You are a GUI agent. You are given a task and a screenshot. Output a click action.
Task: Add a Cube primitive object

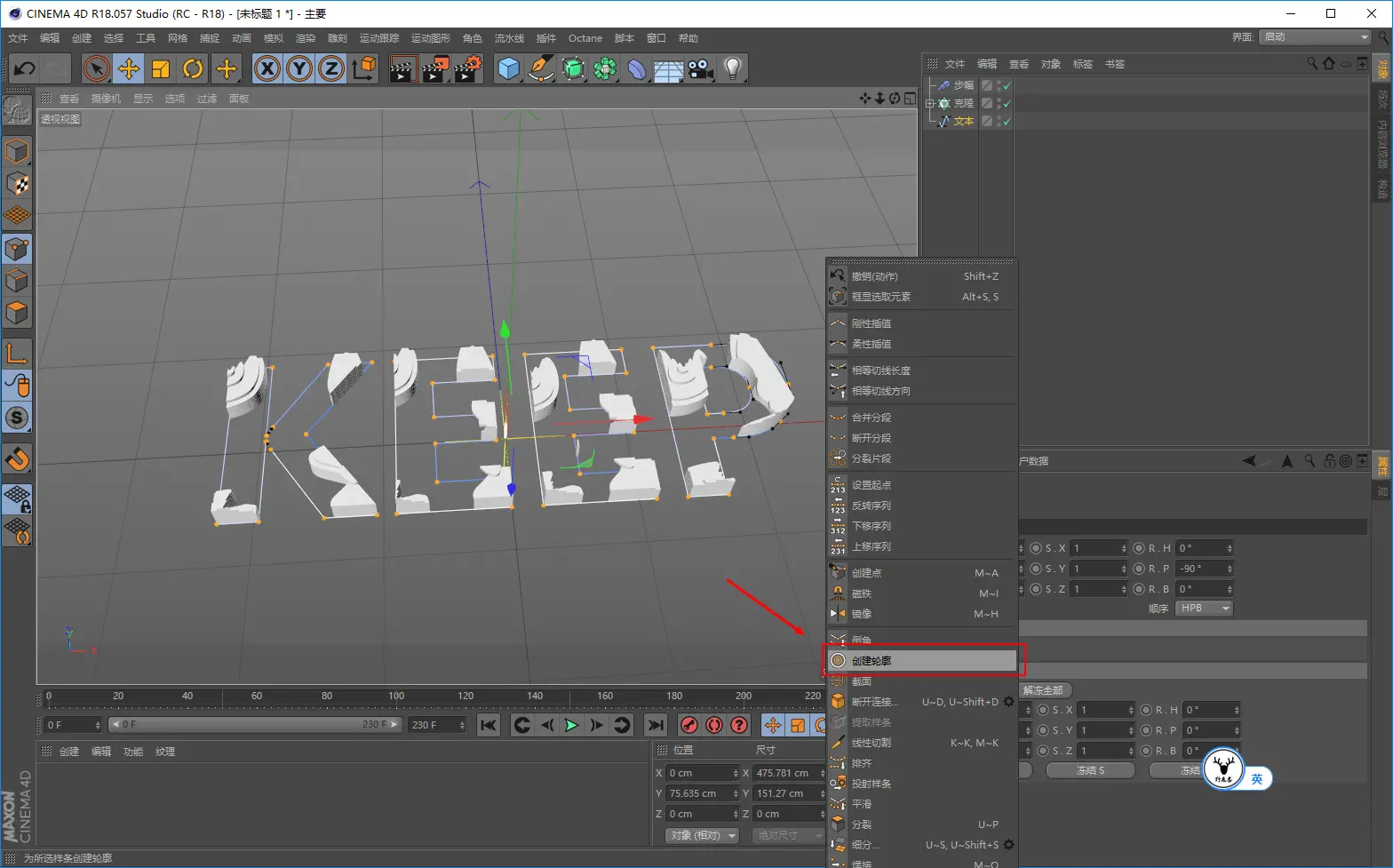(508, 68)
